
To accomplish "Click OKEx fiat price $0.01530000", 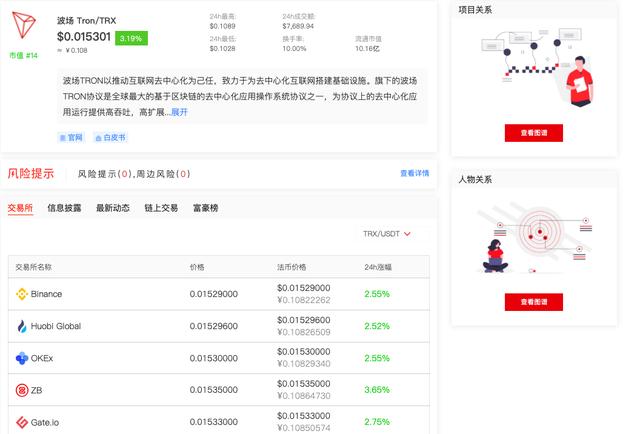I will pos(304,352).
